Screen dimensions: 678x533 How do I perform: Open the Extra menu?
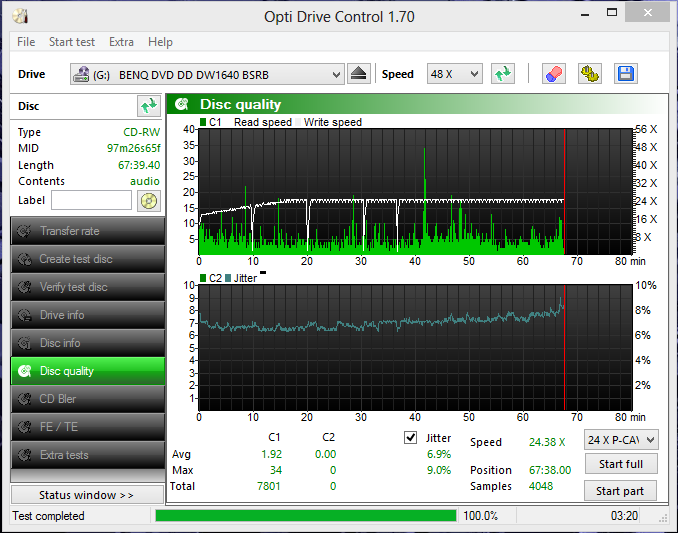click(121, 42)
